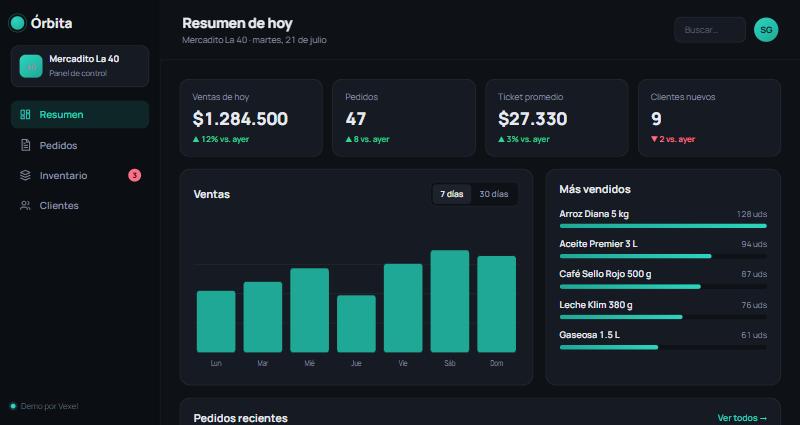800x425 pixels.
Task: Click the Aceite Premier 3 L product name
Action: click(x=598, y=244)
